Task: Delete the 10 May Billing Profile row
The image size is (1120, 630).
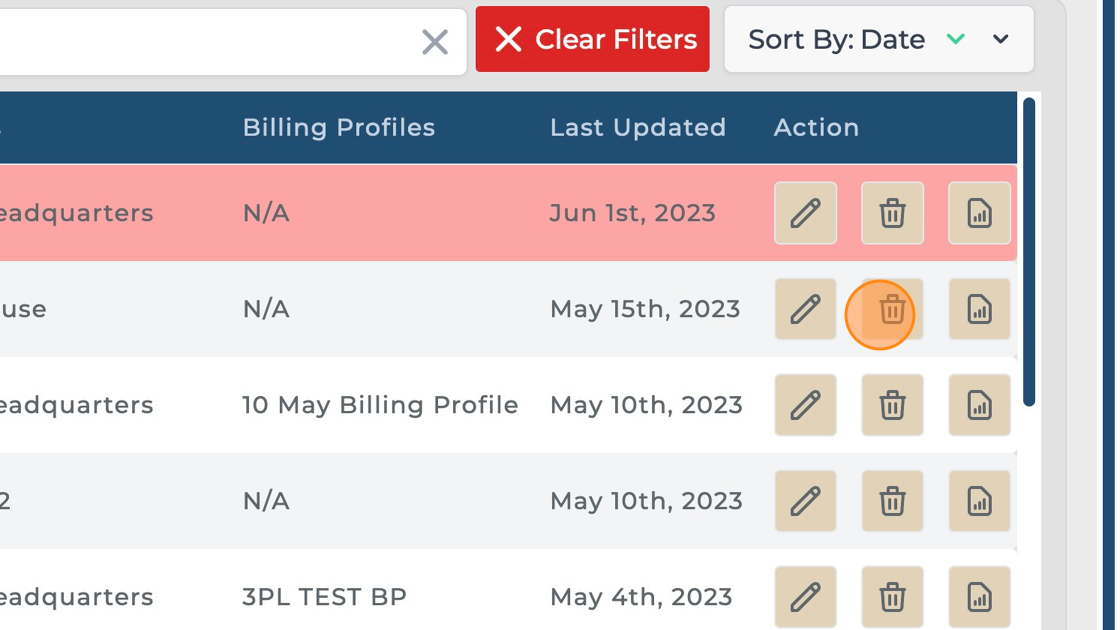Action: tap(892, 405)
